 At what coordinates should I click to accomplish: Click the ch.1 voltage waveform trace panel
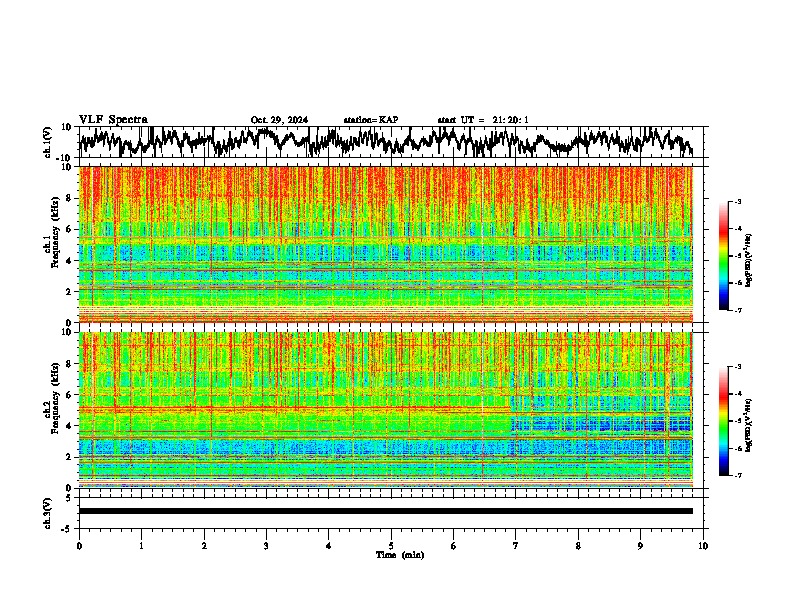coord(391,142)
